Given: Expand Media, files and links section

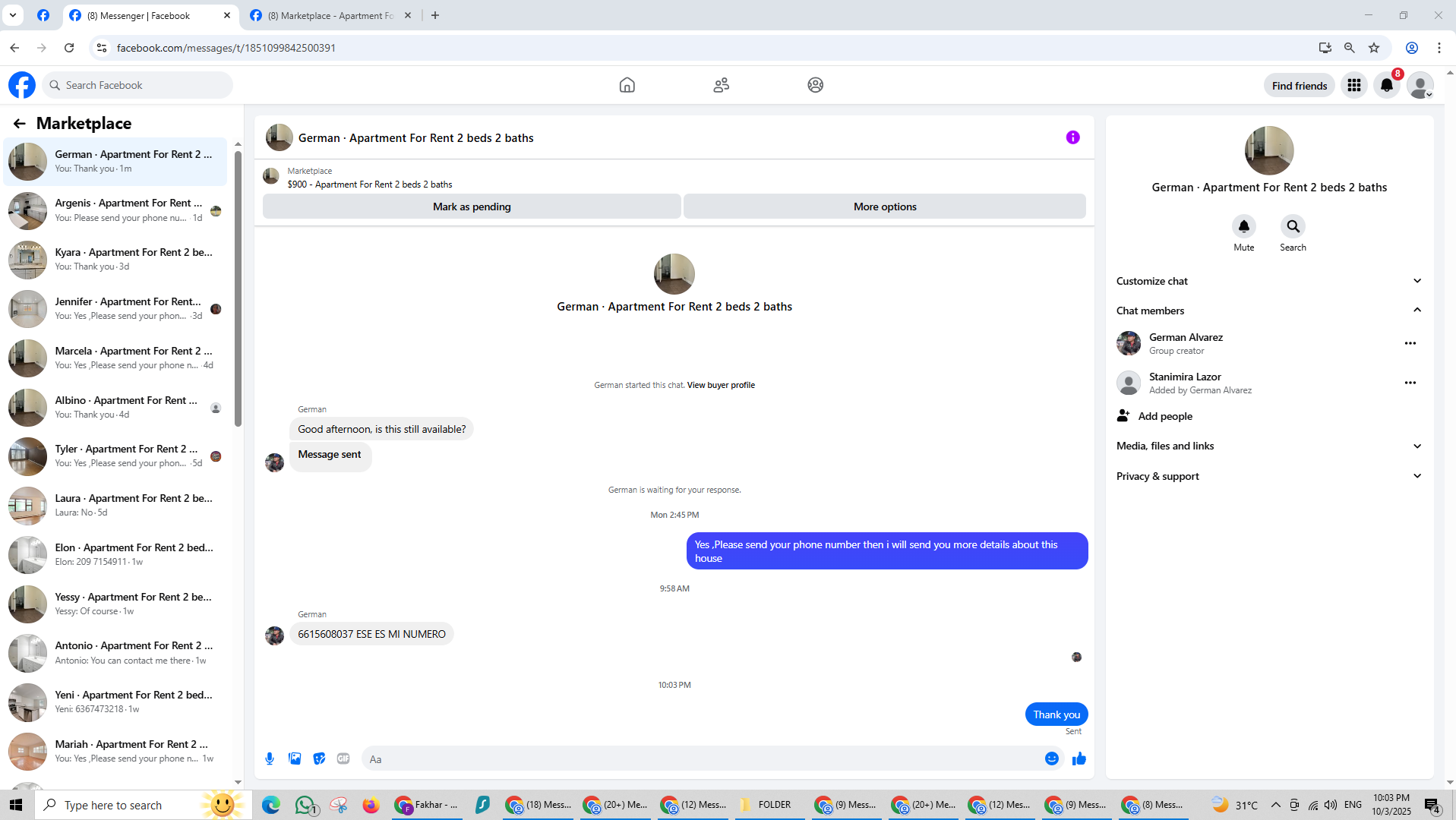Looking at the screenshot, I should 1268,446.
